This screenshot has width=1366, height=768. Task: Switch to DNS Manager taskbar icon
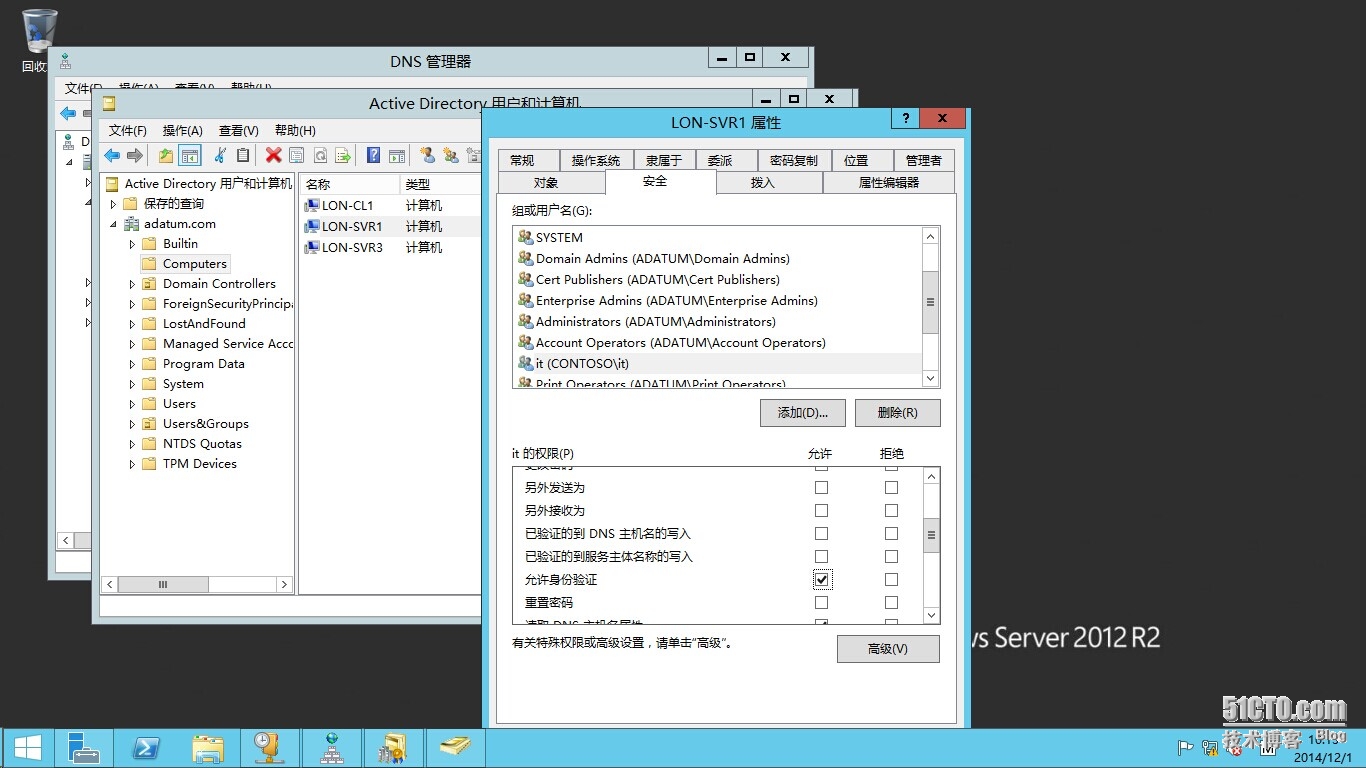pos(332,748)
